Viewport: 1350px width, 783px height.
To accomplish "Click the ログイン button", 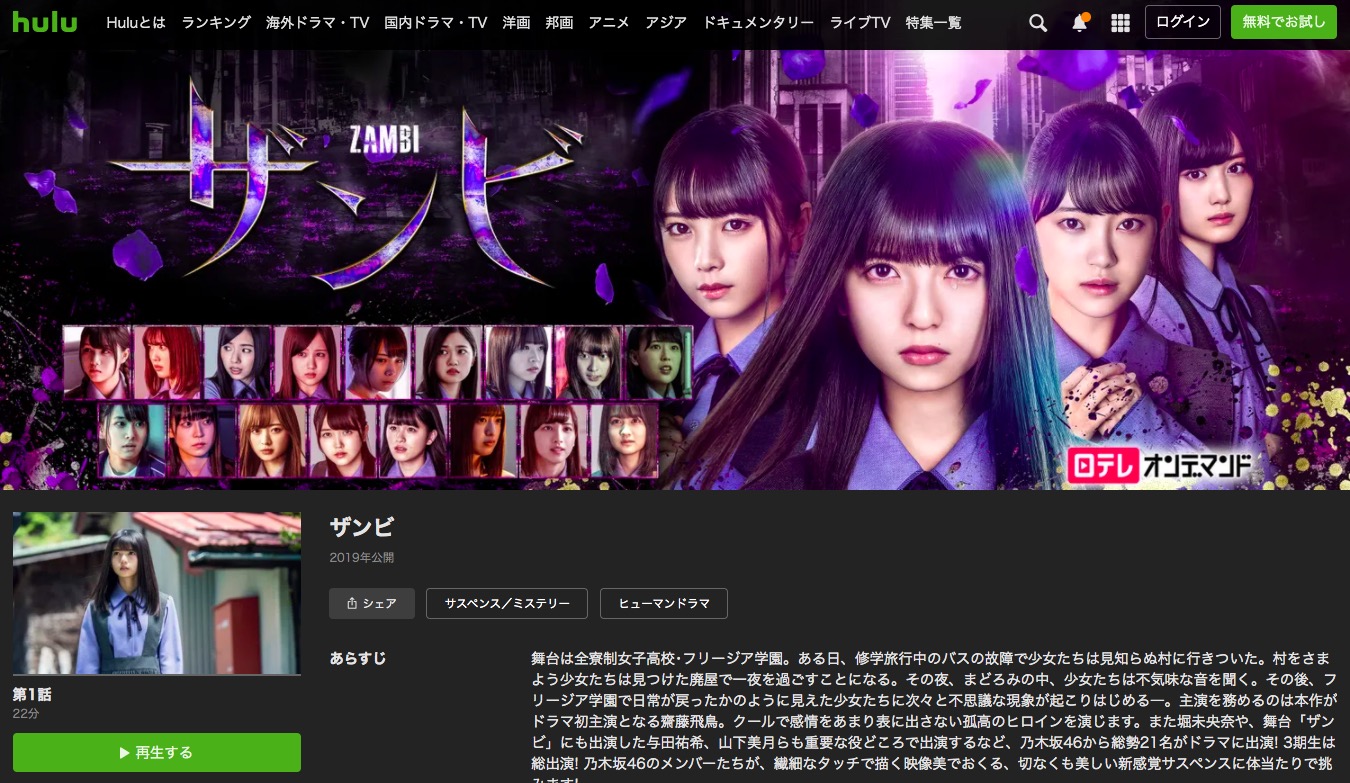I will point(1182,22).
